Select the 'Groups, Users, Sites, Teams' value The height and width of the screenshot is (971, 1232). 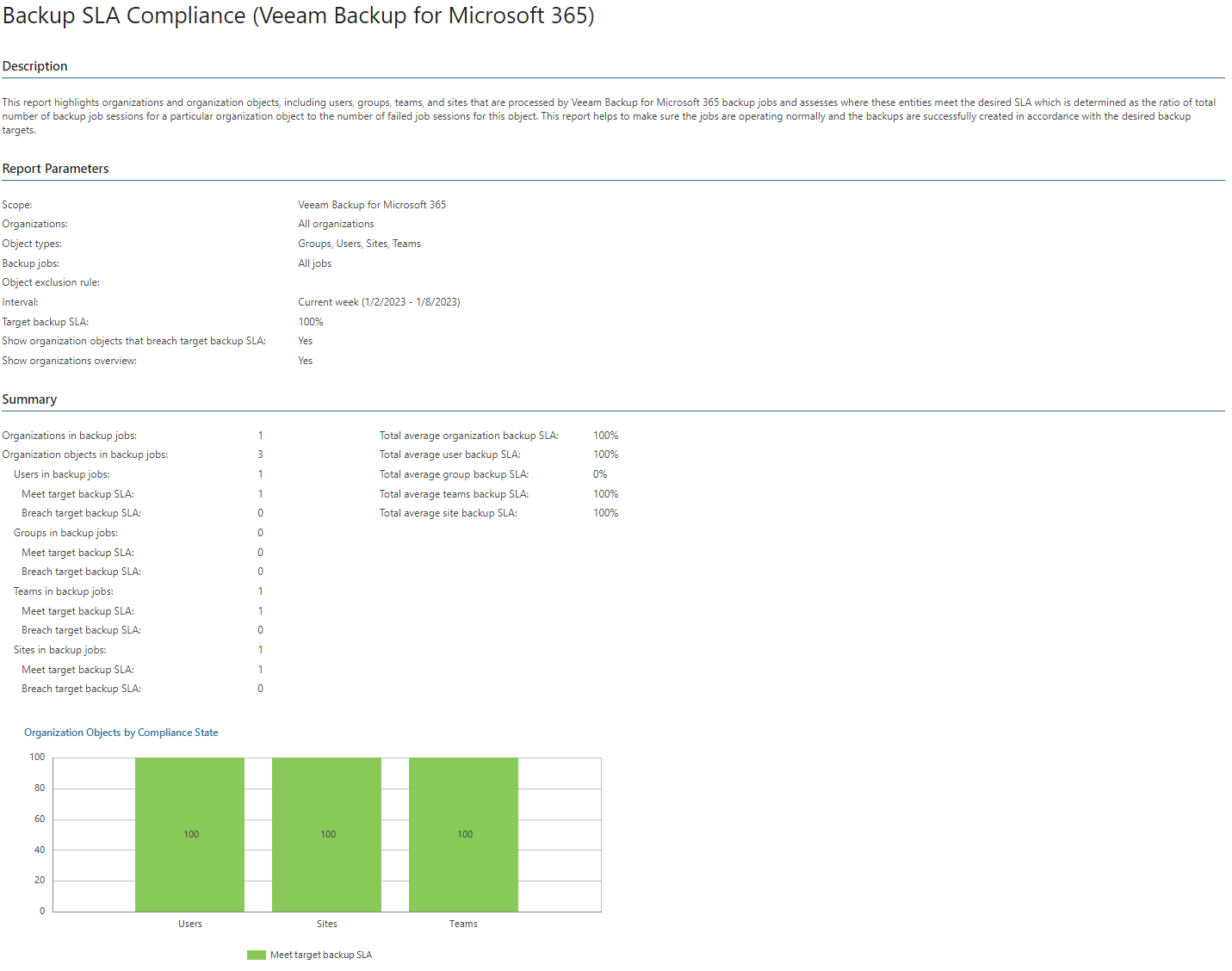(x=359, y=244)
